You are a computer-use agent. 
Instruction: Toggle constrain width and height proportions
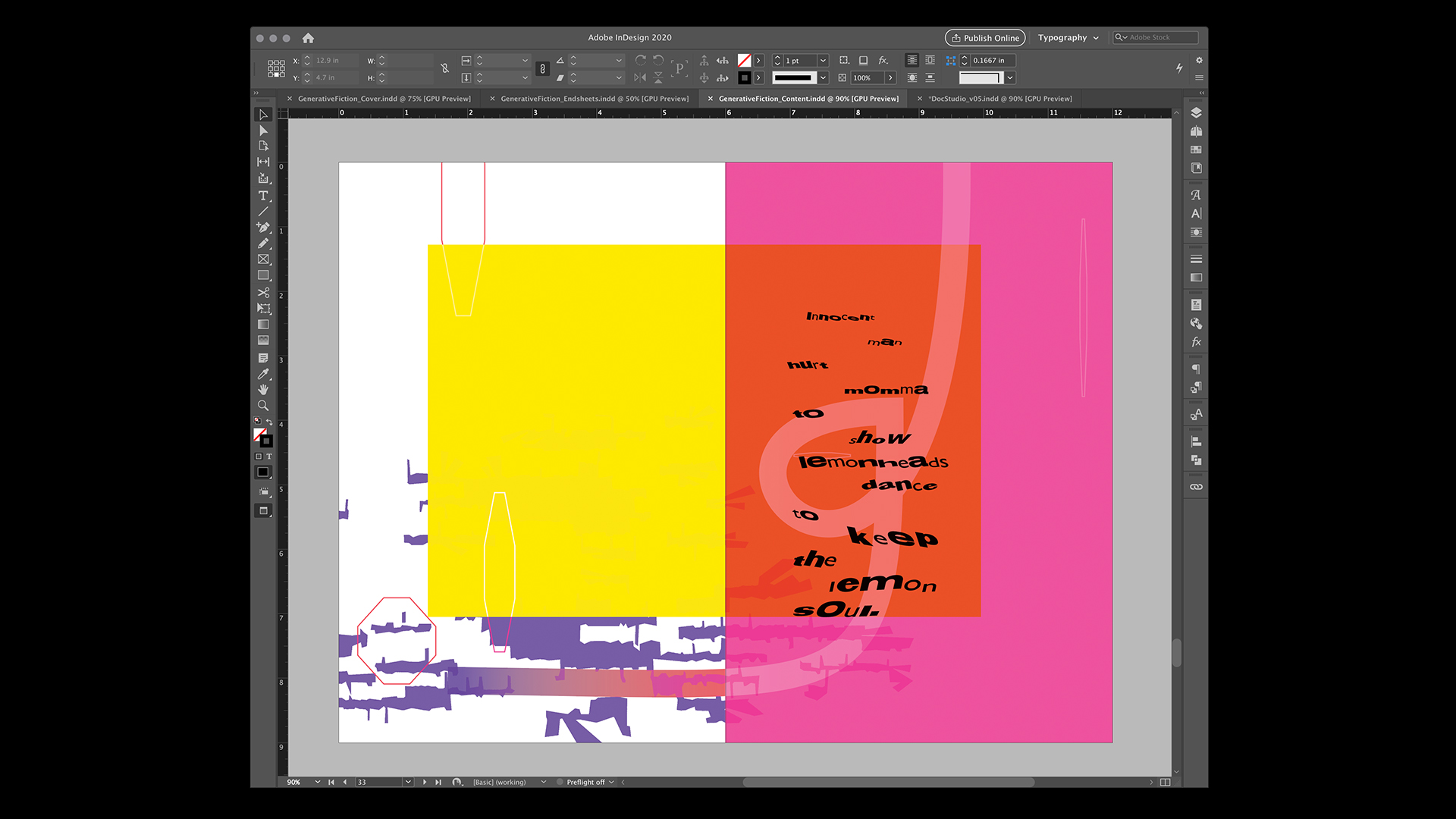(x=445, y=69)
